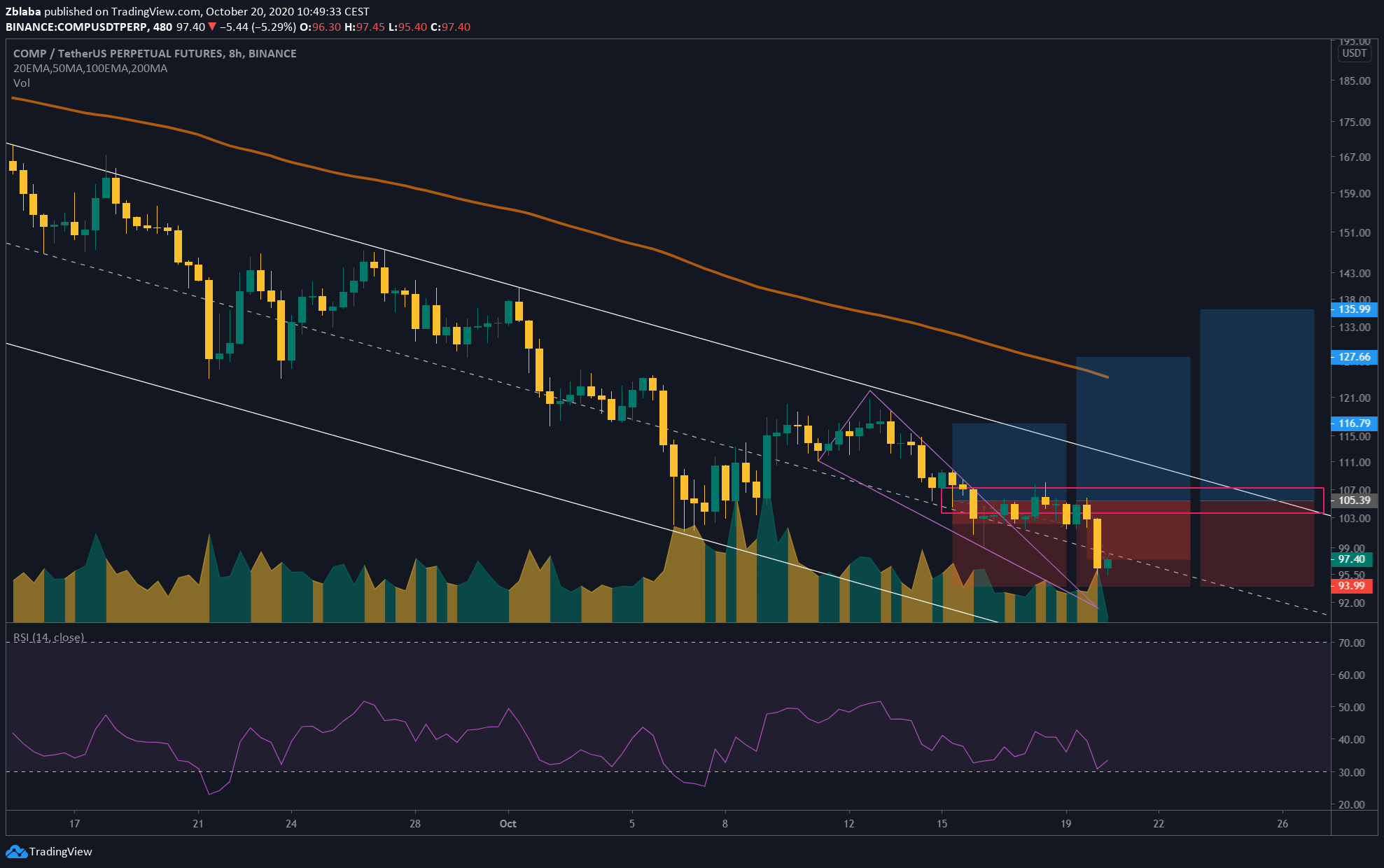Select the pink horizontal resistance rectangle

click(1132, 500)
